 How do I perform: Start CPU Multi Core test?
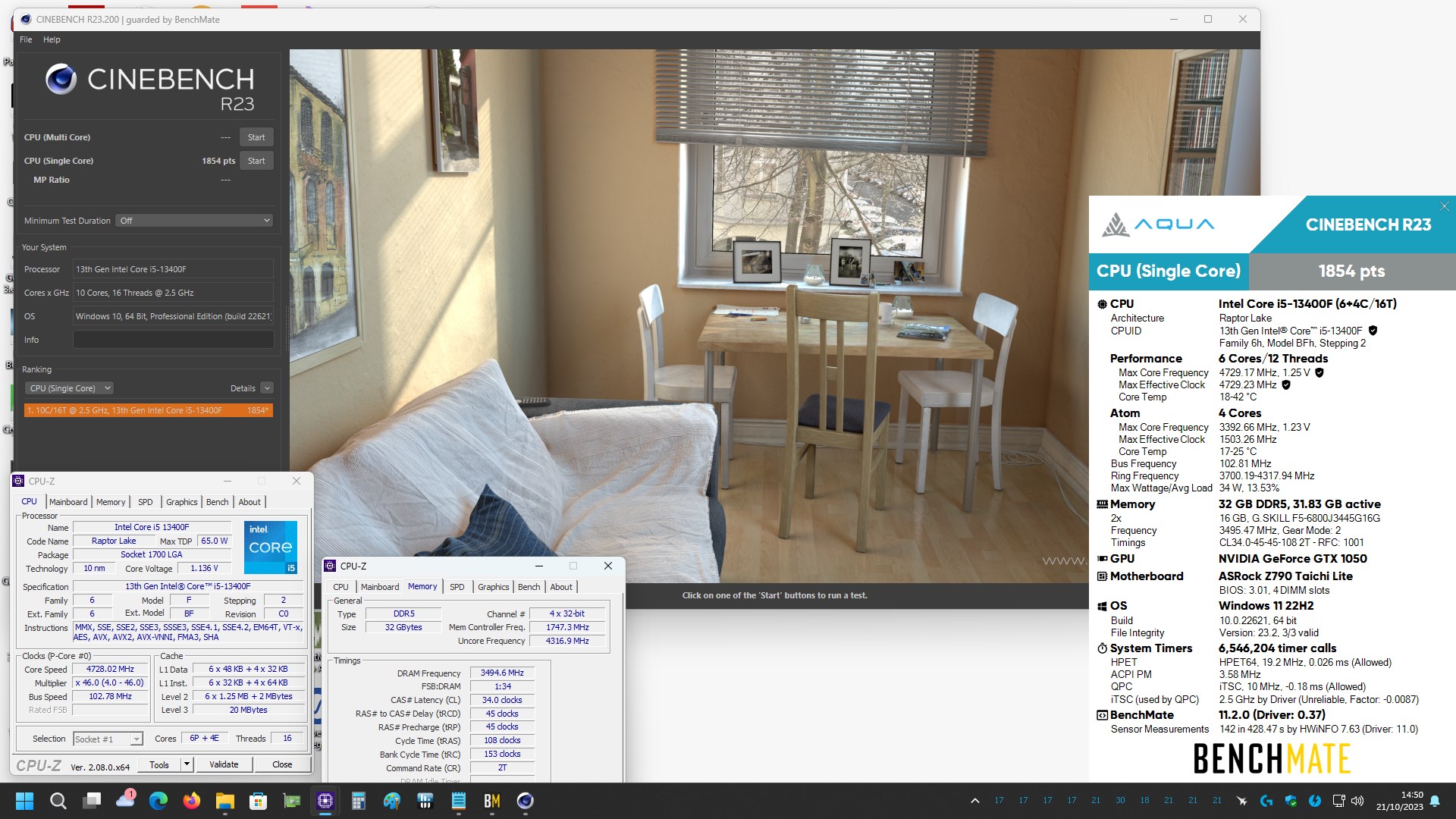(256, 137)
